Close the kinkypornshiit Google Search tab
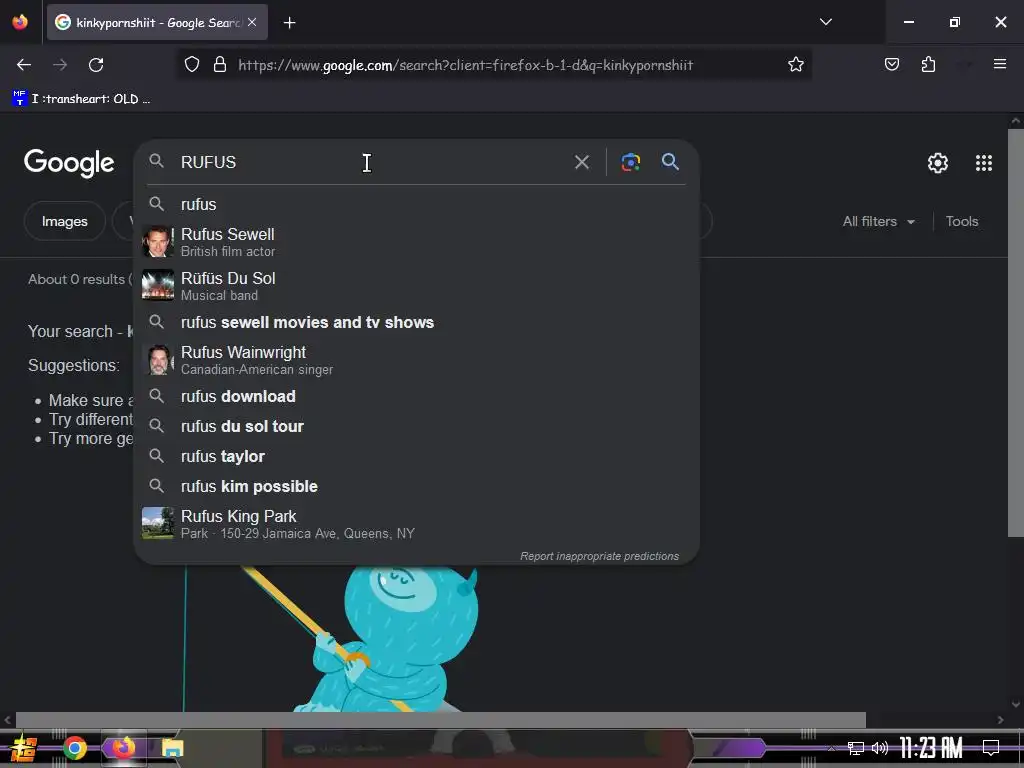Viewport: 1024px width, 768px height. (252, 22)
